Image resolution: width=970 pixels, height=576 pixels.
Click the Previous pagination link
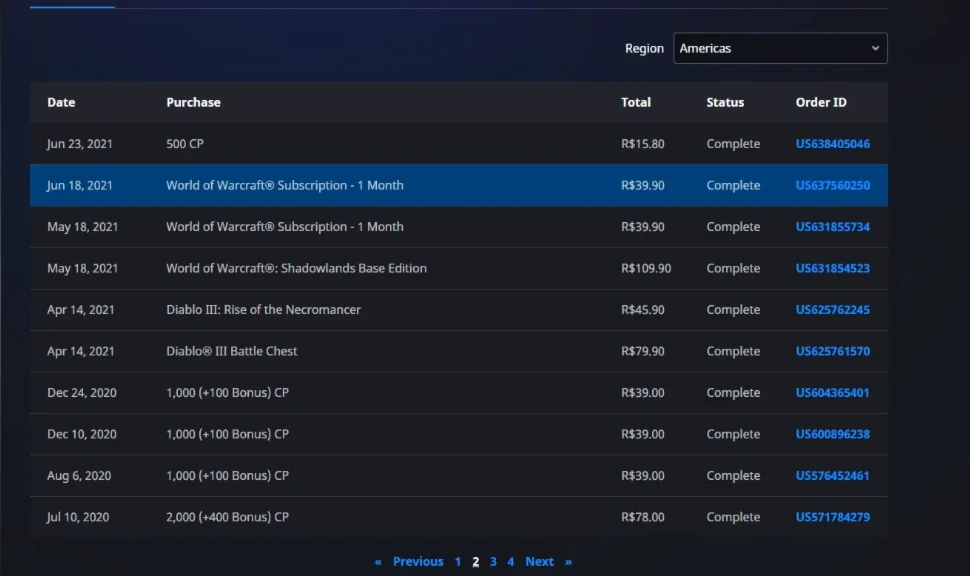tap(418, 562)
